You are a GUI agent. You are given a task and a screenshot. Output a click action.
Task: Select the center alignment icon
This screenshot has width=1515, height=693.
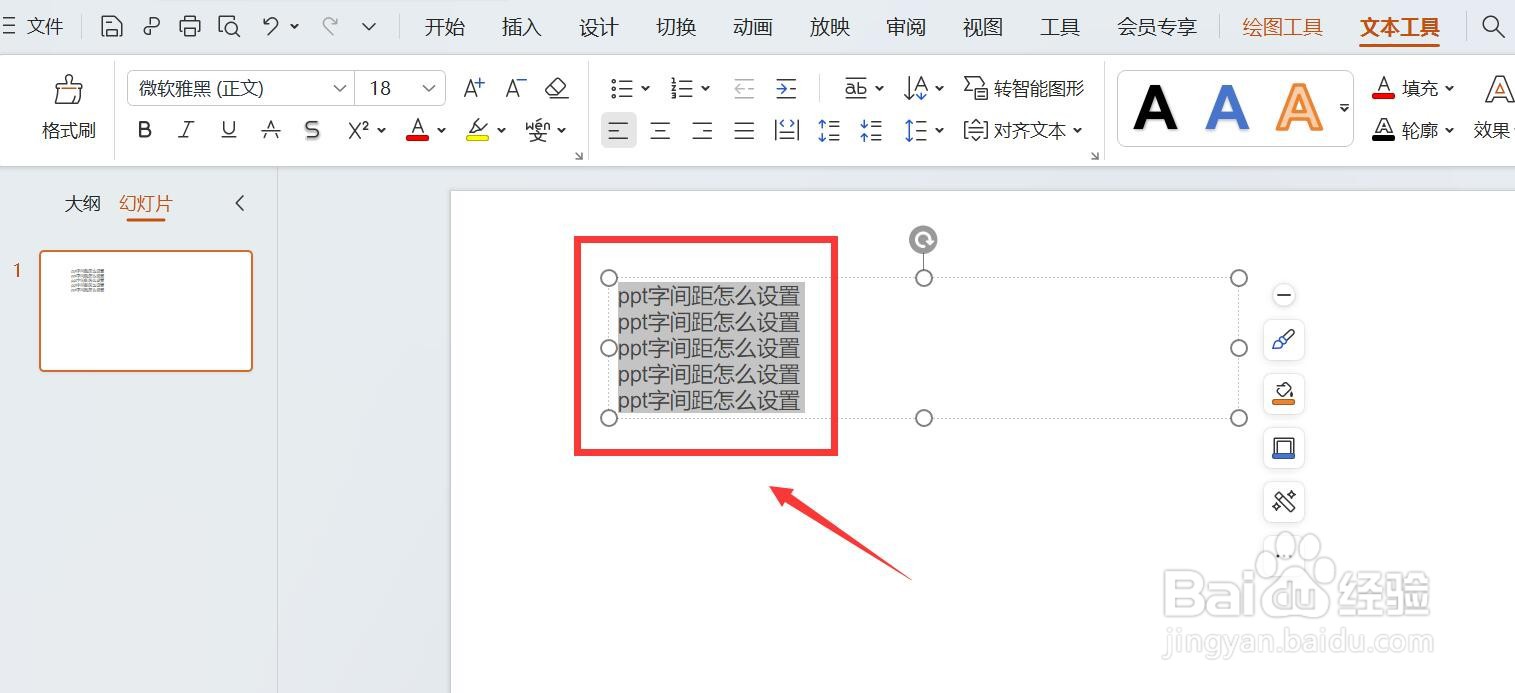pyautogui.click(x=660, y=129)
